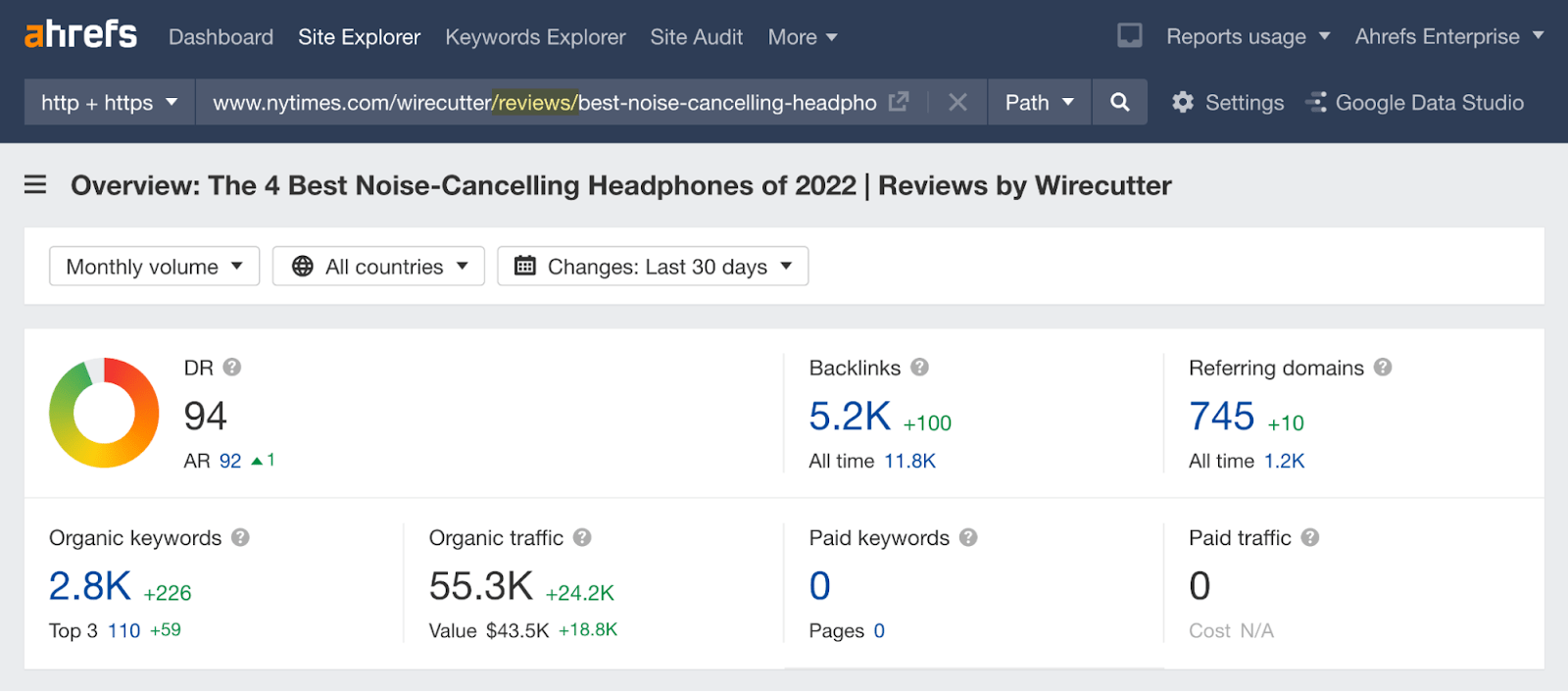This screenshot has height=692, width=1568.
Task: Click traffic Value $43.5K
Action: pyautogui.click(x=517, y=630)
